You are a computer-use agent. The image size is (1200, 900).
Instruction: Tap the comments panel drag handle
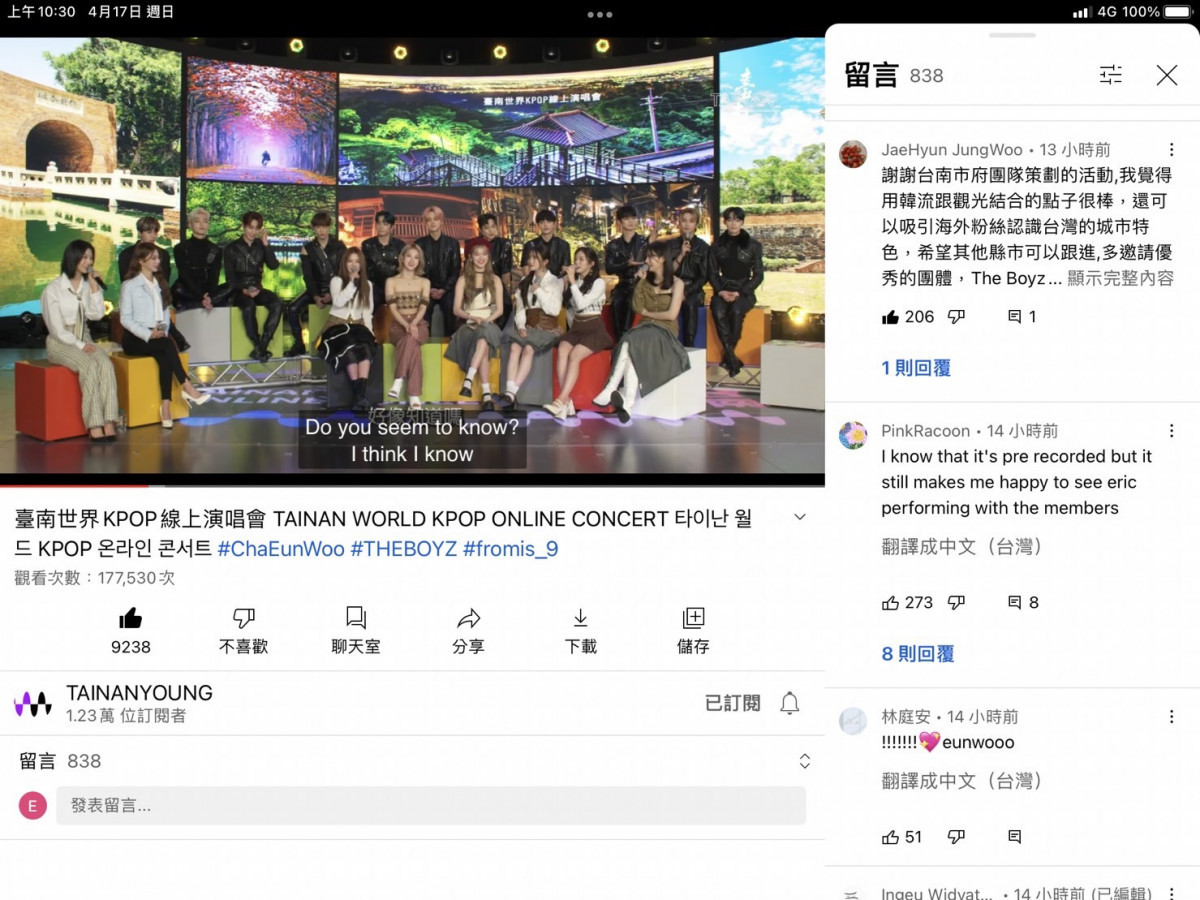point(1012,36)
